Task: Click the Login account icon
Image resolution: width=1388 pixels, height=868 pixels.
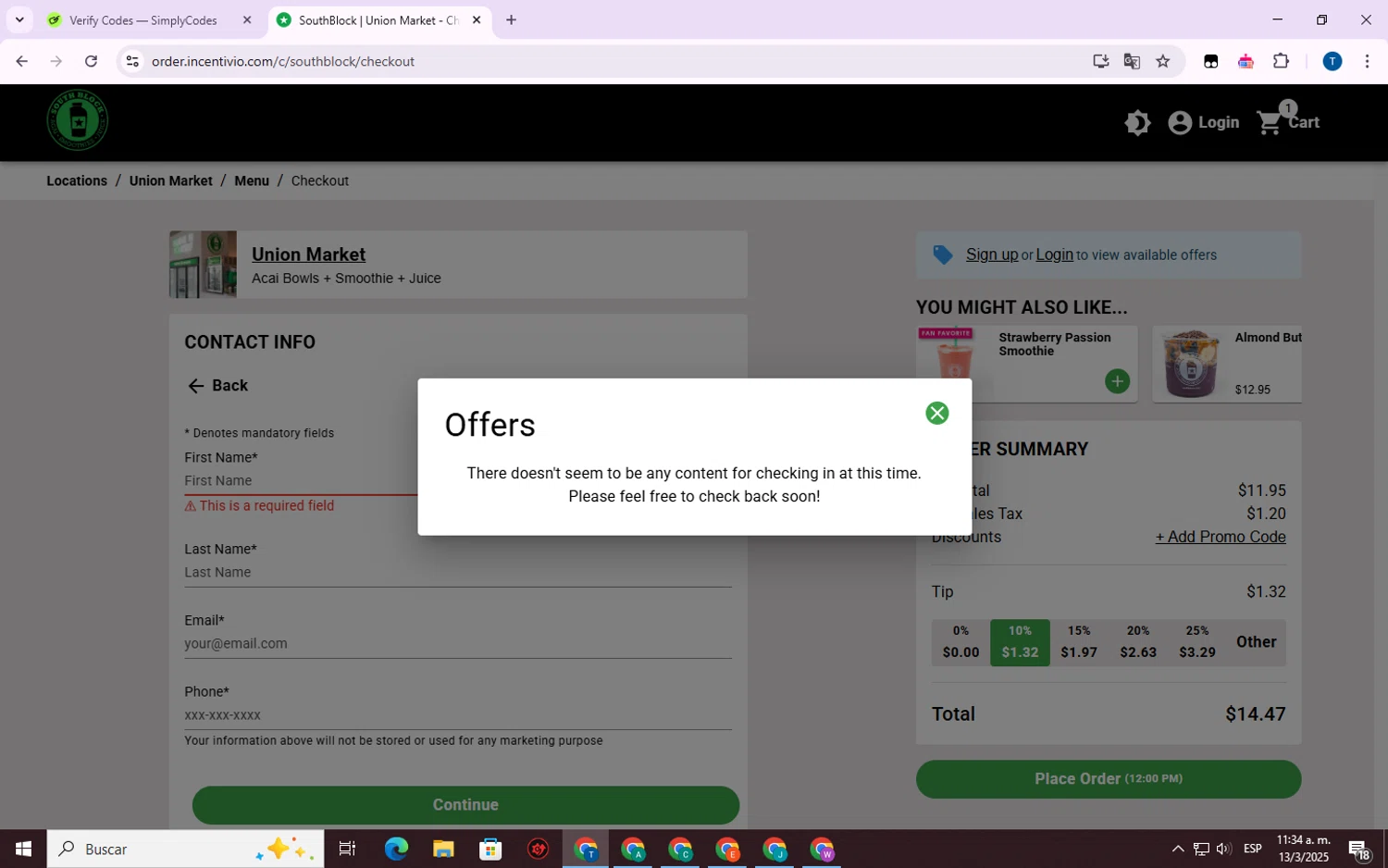Action: coord(1203,122)
